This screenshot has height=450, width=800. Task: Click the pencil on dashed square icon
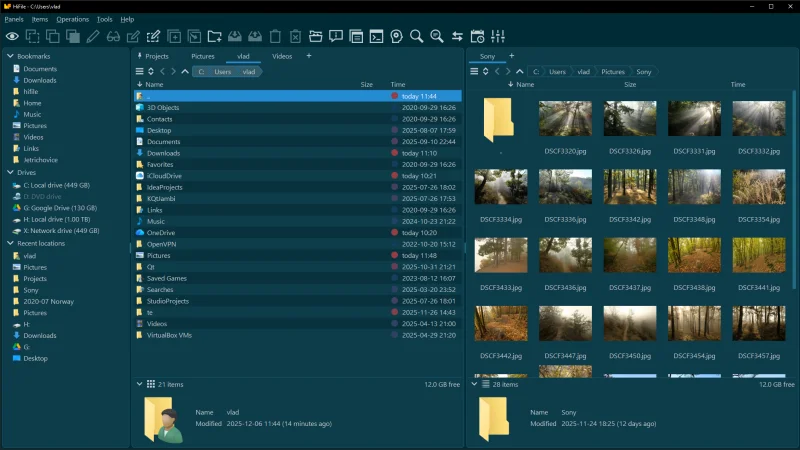(x=153, y=36)
